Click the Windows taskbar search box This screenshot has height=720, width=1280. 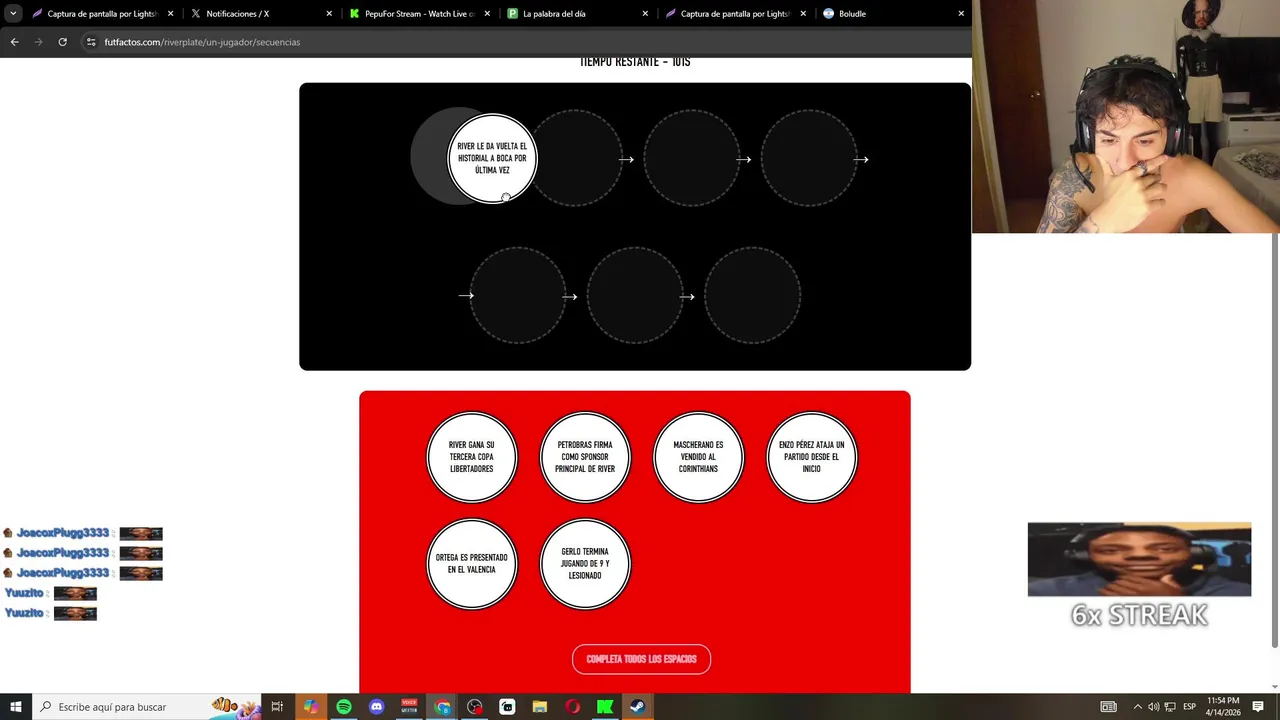point(145,707)
